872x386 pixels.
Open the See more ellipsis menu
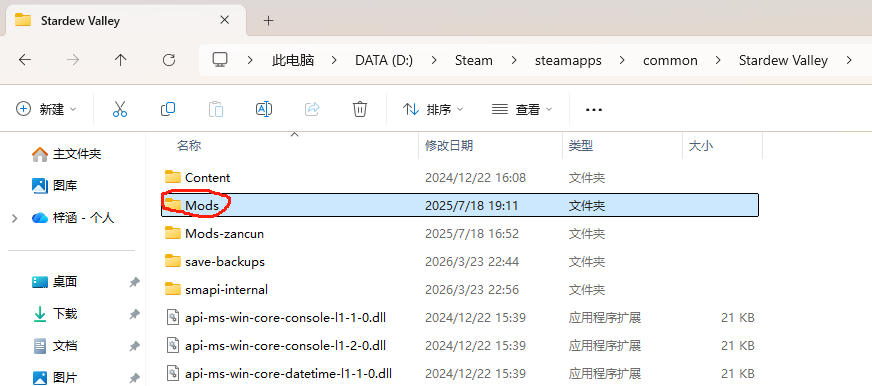(594, 110)
